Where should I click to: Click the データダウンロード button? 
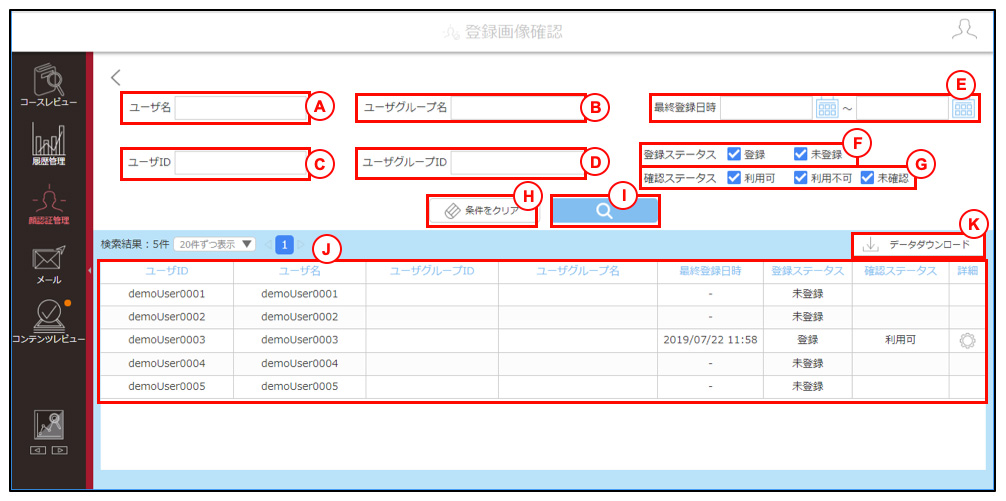click(x=918, y=244)
